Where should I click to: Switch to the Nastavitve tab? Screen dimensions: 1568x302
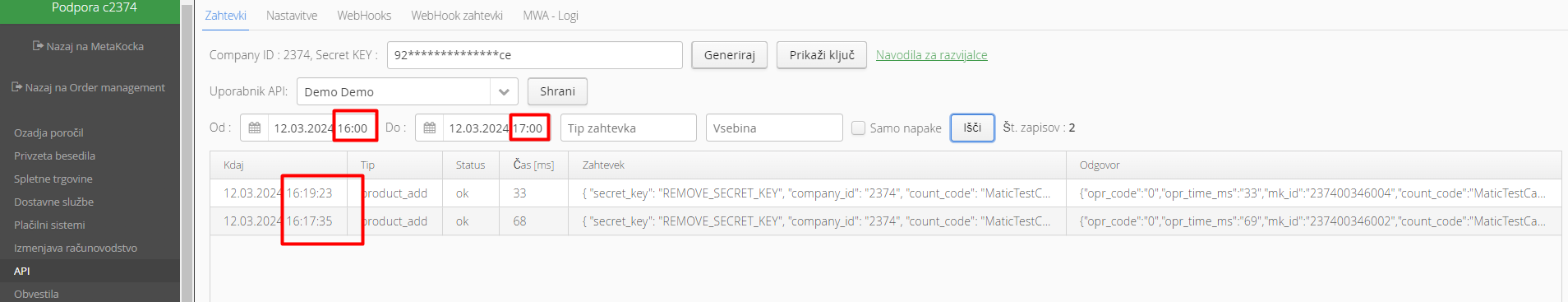click(x=292, y=16)
